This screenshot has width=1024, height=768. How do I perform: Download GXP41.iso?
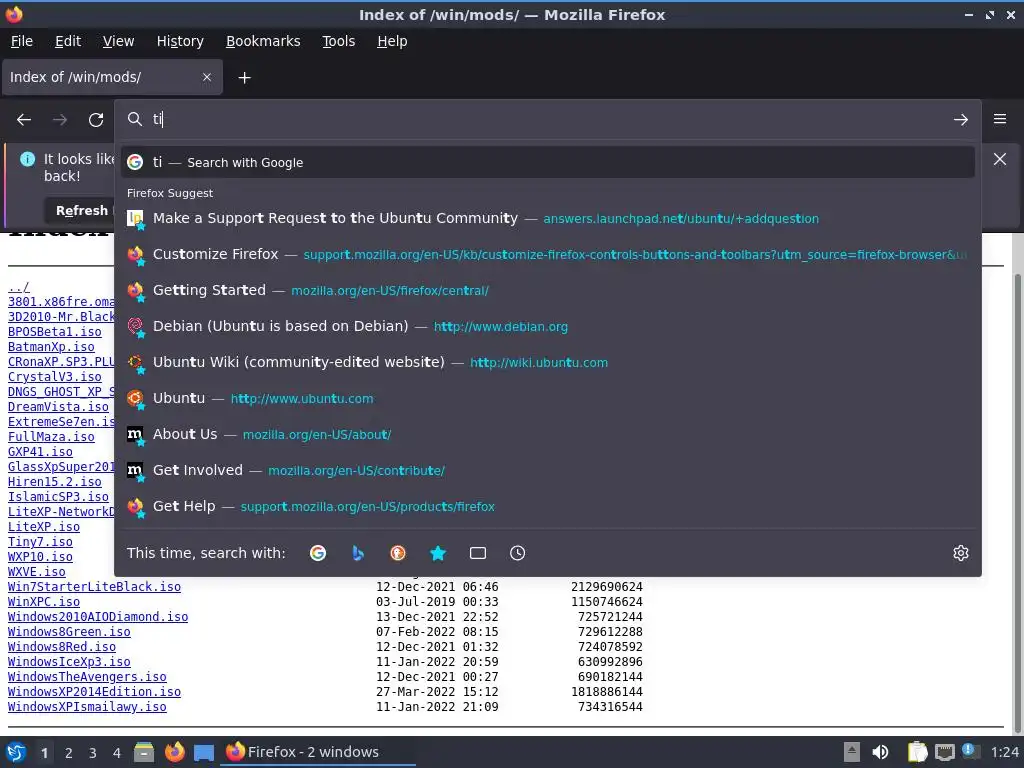[40, 452]
